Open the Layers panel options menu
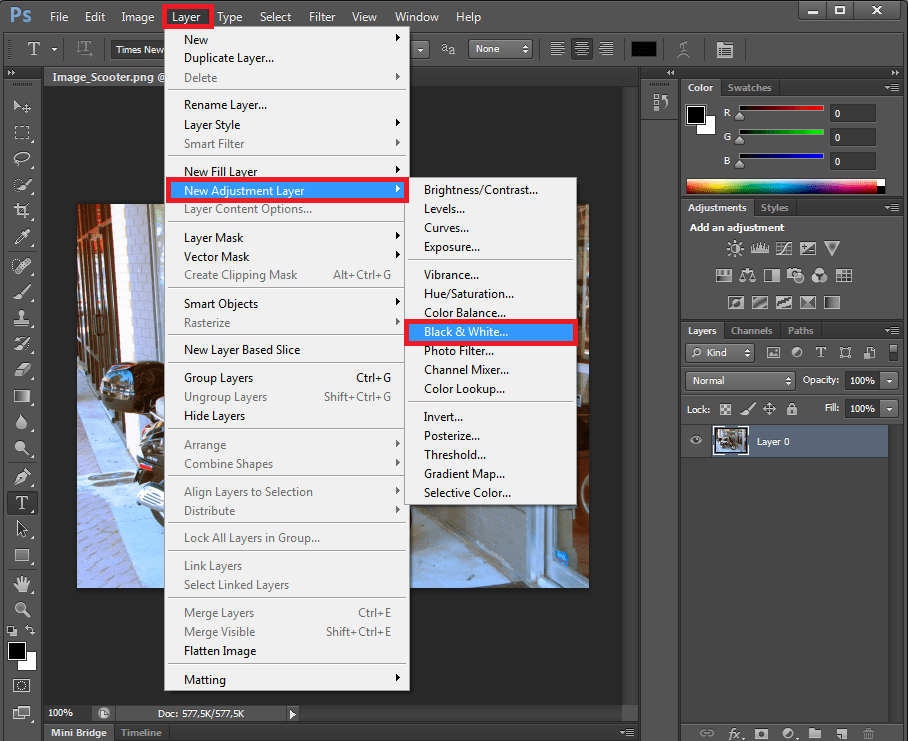This screenshot has height=741, width=908. [x=892, y=331]
